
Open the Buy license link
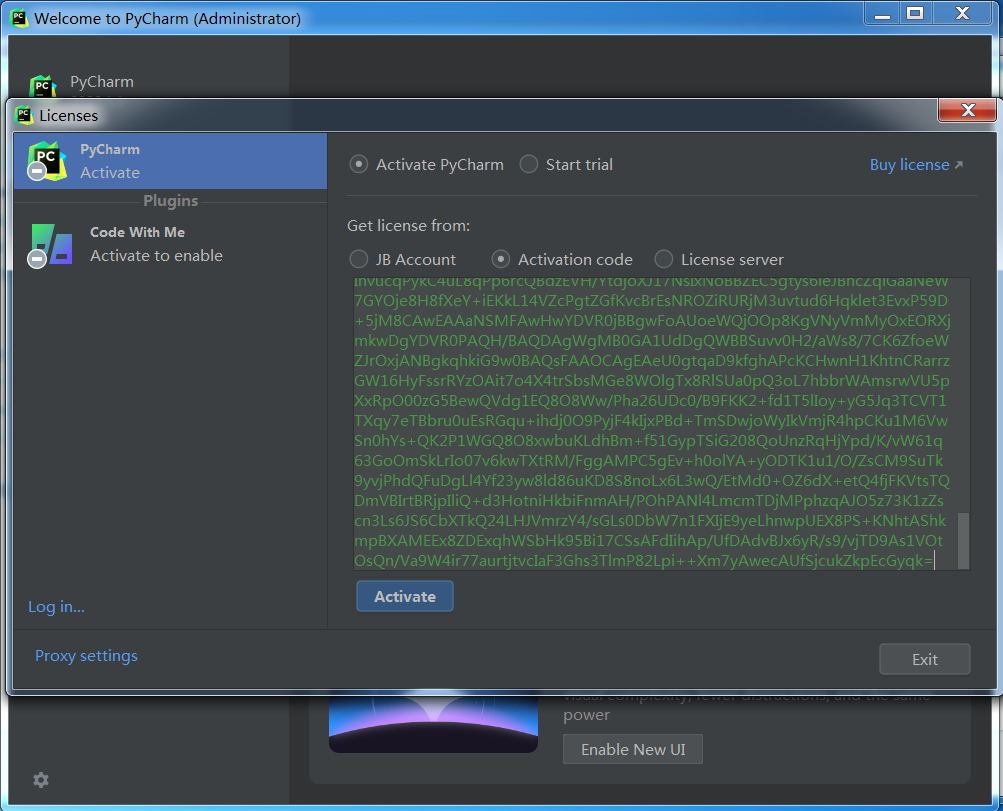click(x=916, y=164)
